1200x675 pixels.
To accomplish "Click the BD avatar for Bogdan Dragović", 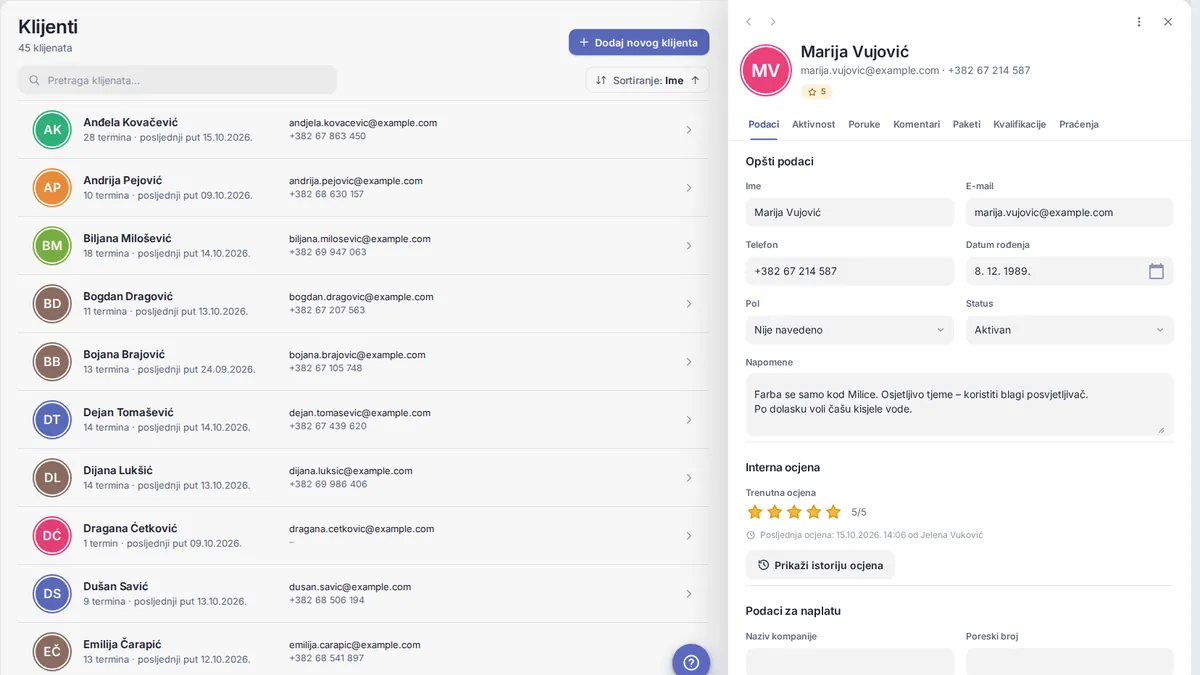I will [52, 304].
